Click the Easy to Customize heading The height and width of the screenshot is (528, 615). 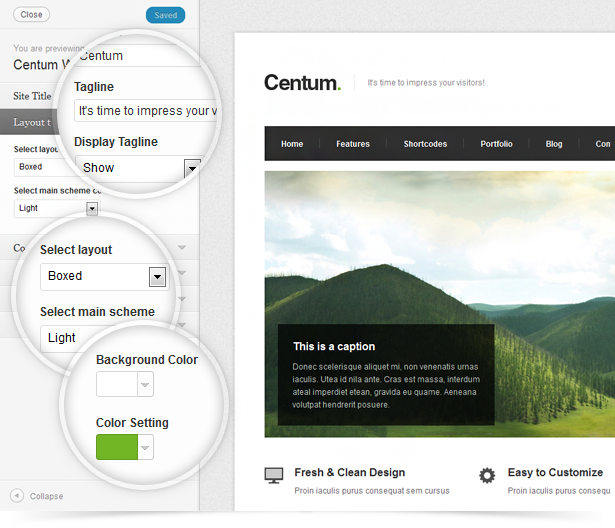555,472
